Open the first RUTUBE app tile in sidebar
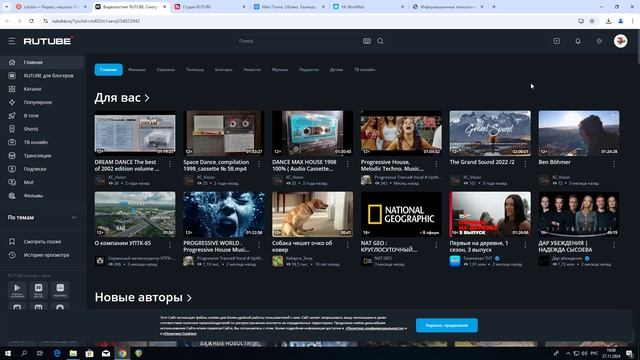The image size is (640, 360). [17, 290]
